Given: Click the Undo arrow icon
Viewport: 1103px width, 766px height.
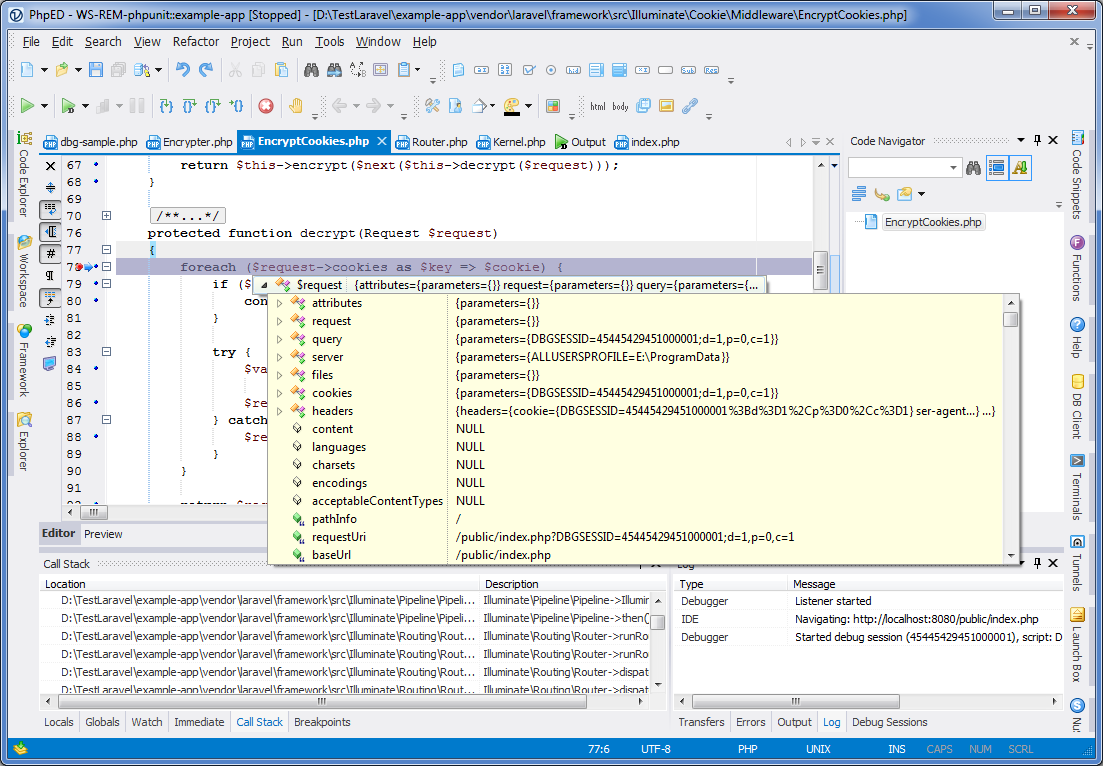Looking at the screenshot, I should (183, 70).
